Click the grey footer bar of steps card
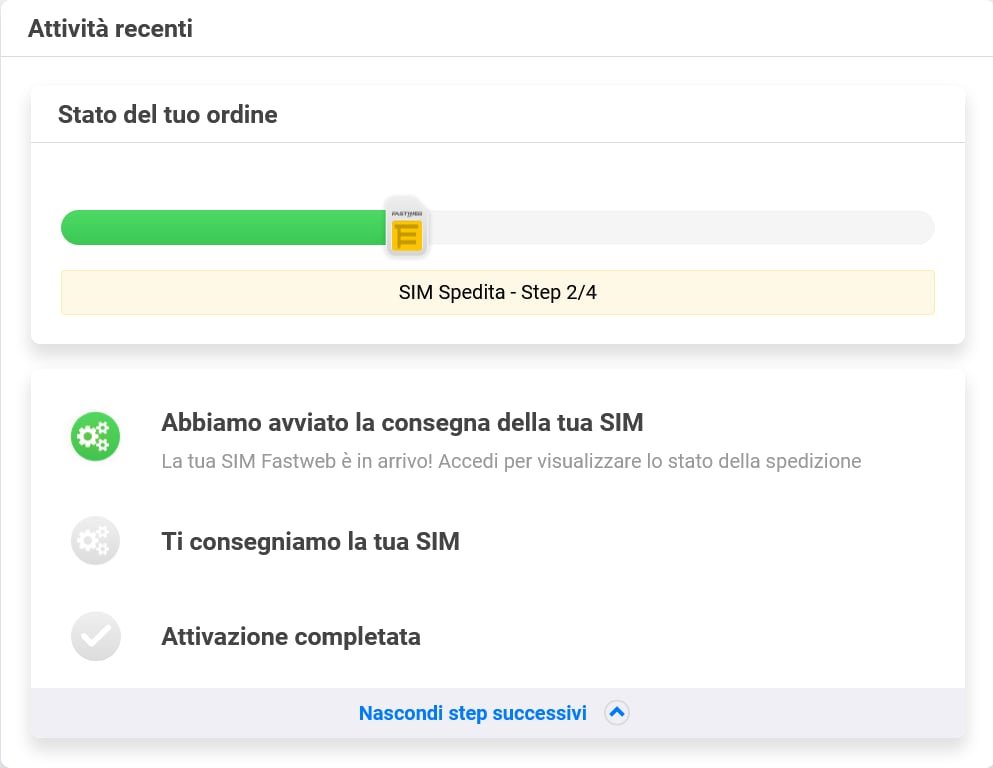993x768 pixels. (498, 713)
